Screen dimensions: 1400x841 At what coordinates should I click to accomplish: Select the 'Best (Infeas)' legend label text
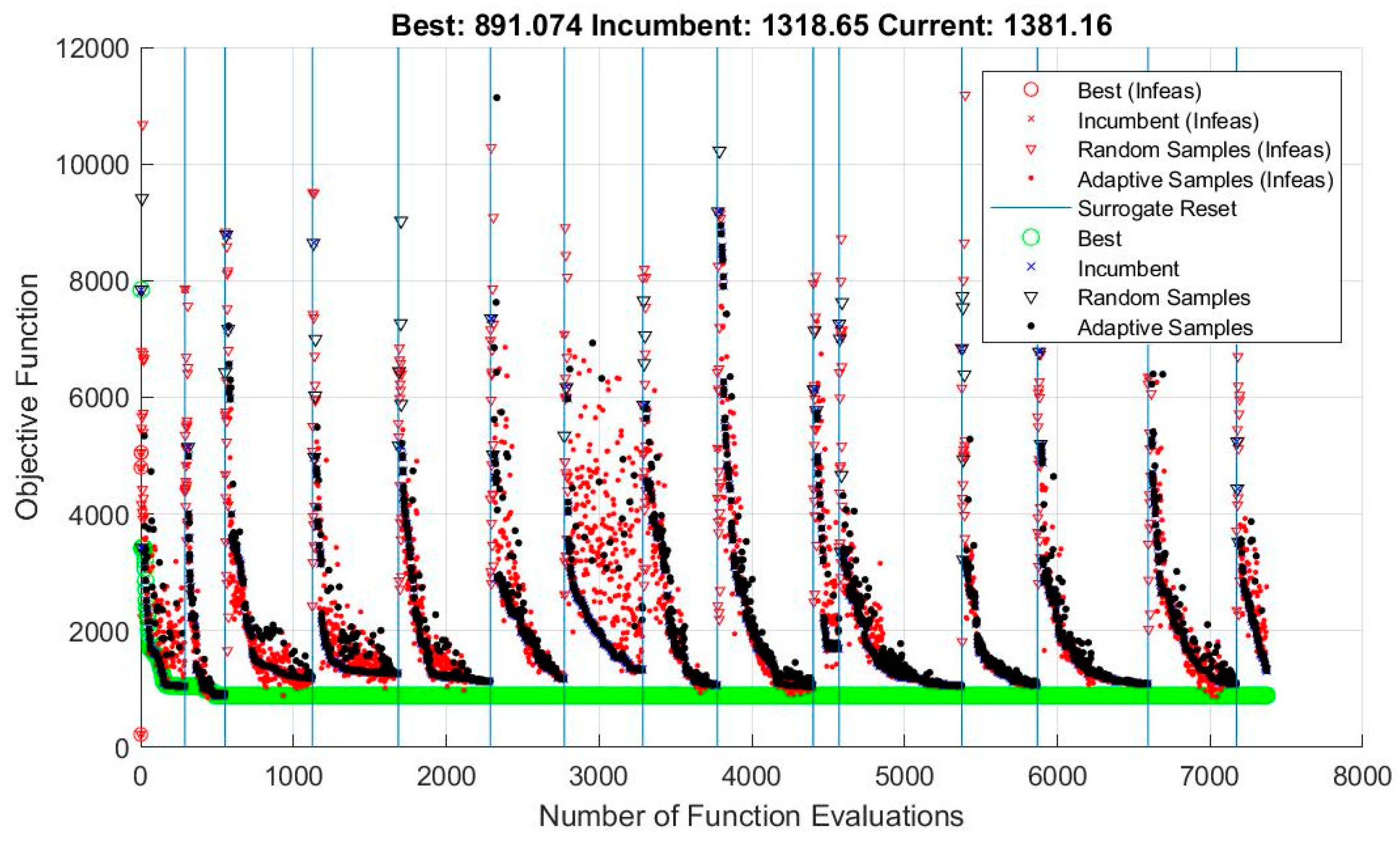tap(1139, 90)
